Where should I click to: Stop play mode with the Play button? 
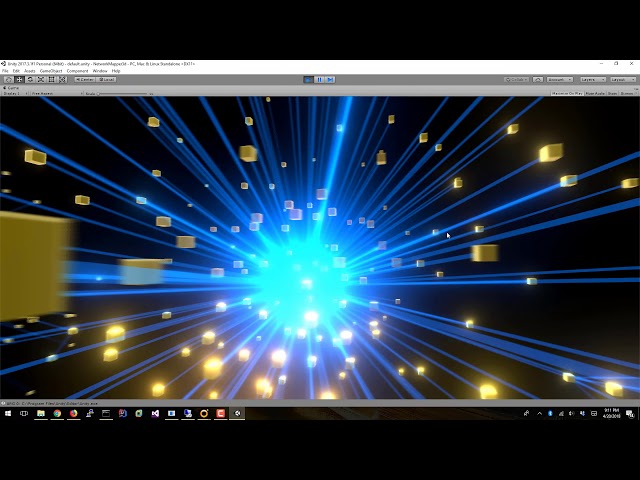point(309,80)
